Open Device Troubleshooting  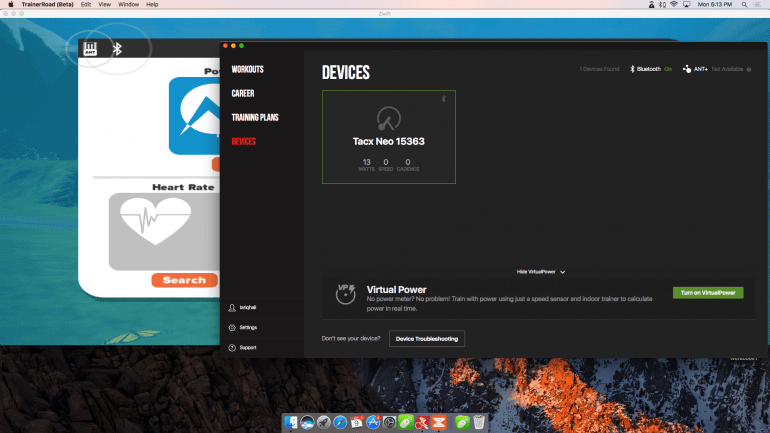click(x=427, y=339)
